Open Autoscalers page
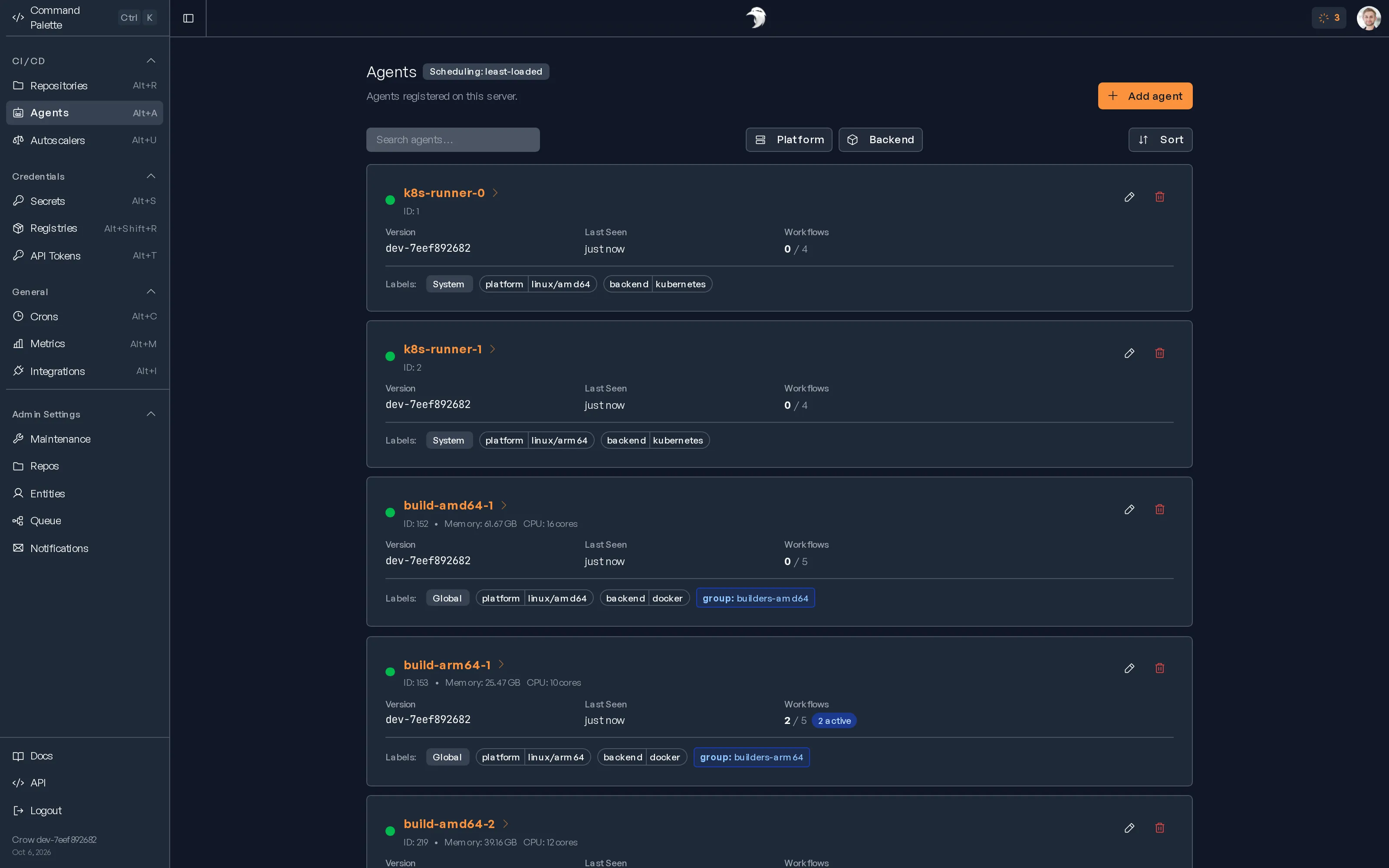 tap(84, 140)
